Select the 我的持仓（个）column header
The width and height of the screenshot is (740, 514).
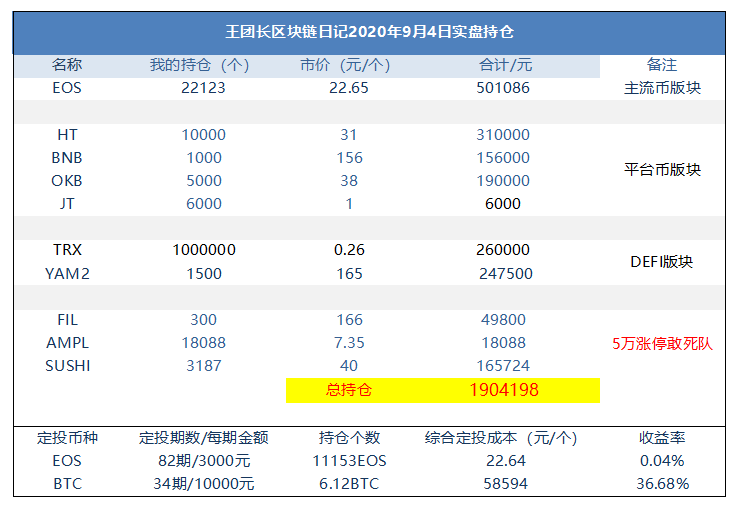coord(200,65)
